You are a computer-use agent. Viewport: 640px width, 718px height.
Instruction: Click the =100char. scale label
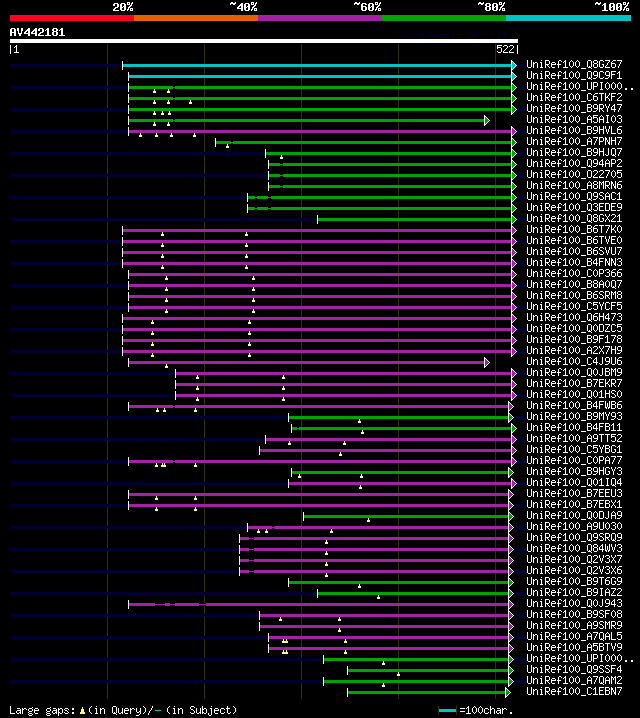click(486, 710)
